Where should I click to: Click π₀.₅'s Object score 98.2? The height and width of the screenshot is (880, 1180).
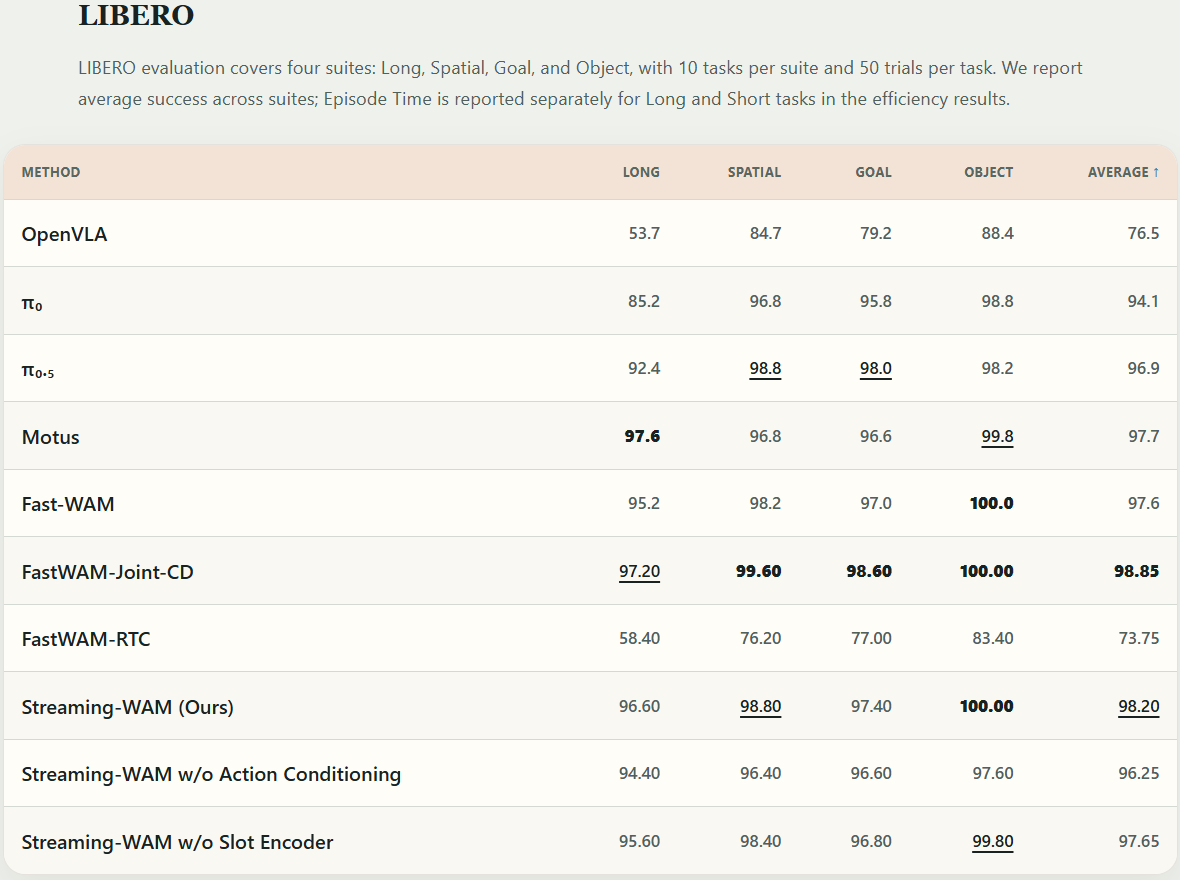997,368
